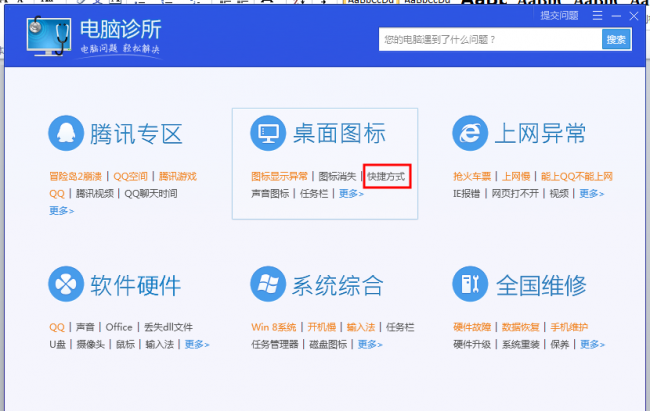Click the 腾讯专区 heading text
650x411 pixels.
(x=136, y=134)
